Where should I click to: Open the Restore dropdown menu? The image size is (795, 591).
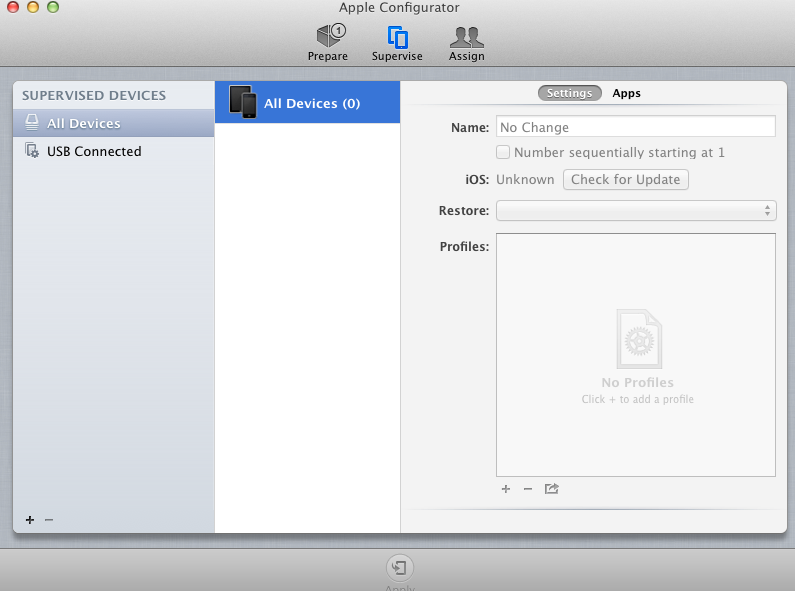(636, 210)
